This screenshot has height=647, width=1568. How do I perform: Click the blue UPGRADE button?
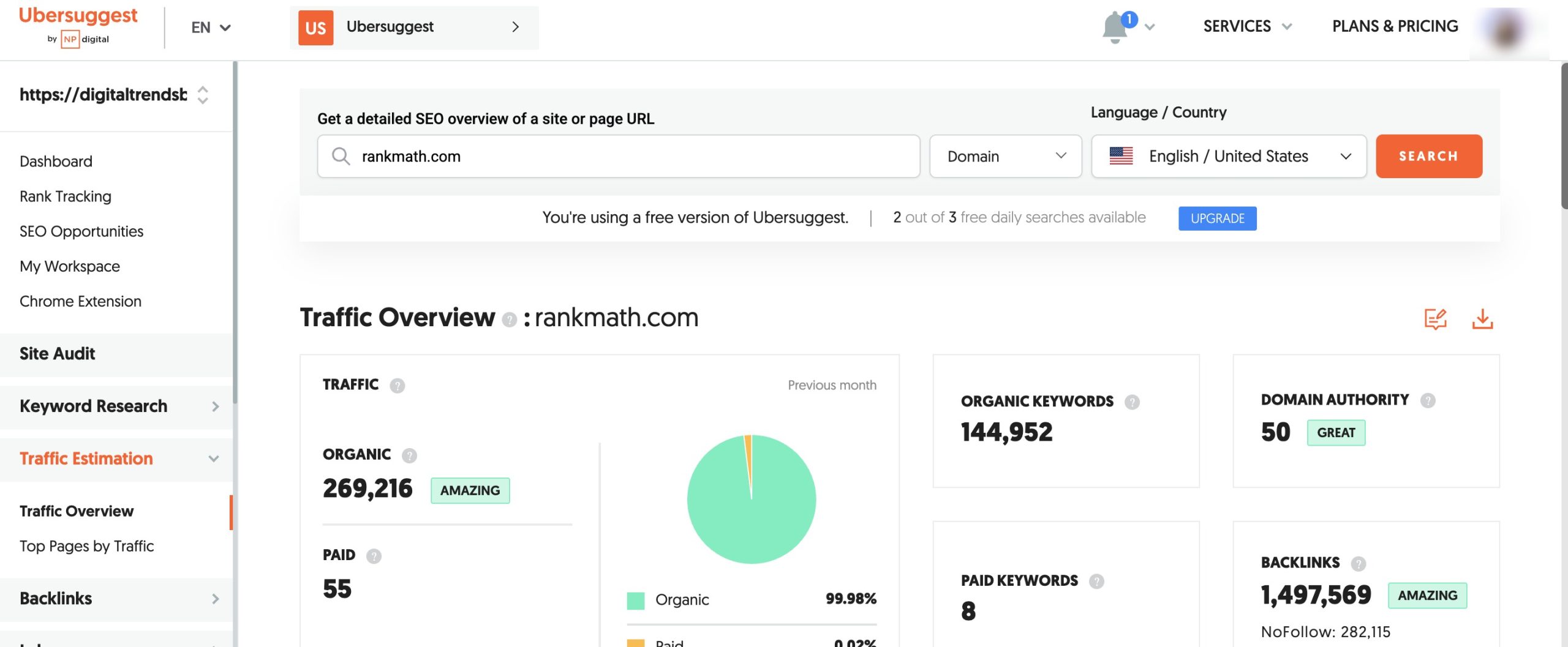point(1217,219)
